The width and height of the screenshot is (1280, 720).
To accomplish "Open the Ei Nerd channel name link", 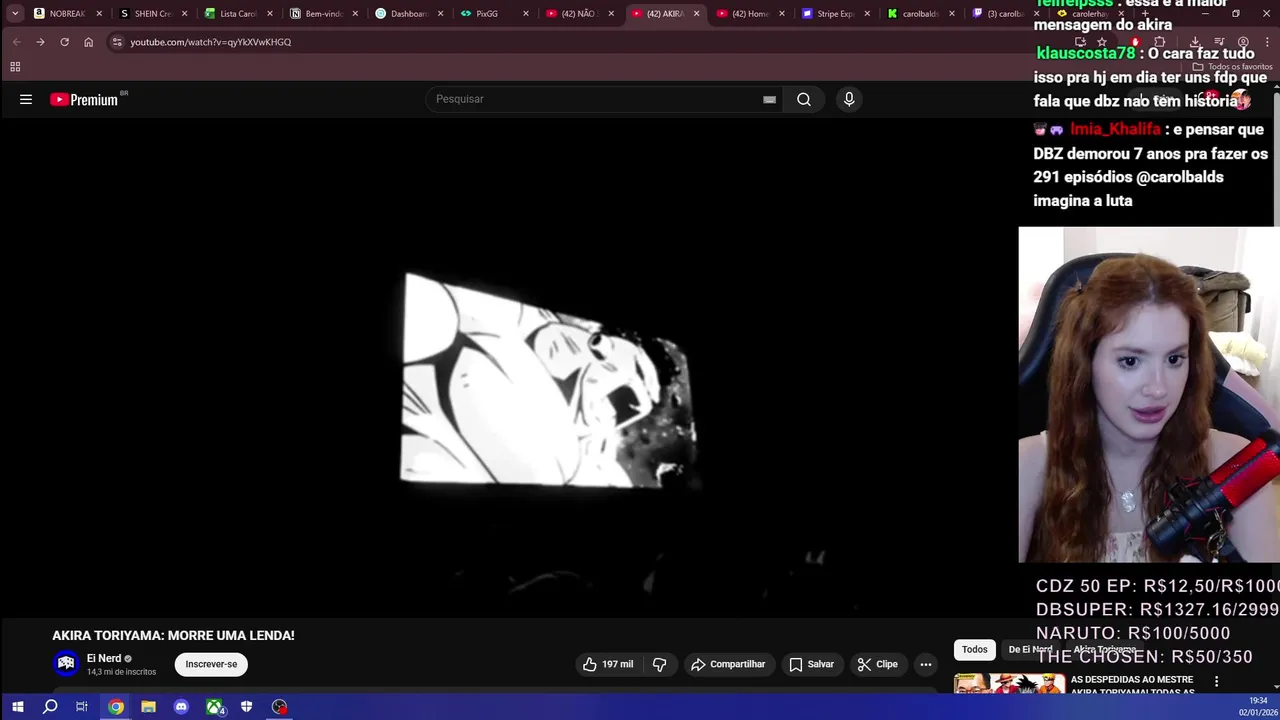I will coord(104,658).
